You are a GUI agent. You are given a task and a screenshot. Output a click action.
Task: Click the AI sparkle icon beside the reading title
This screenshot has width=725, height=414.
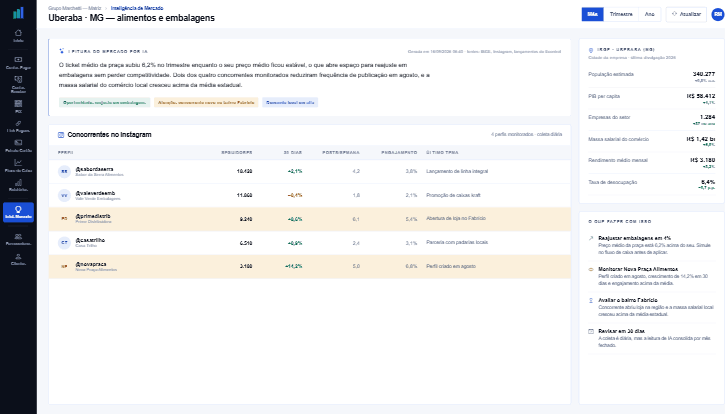[61, 51]
